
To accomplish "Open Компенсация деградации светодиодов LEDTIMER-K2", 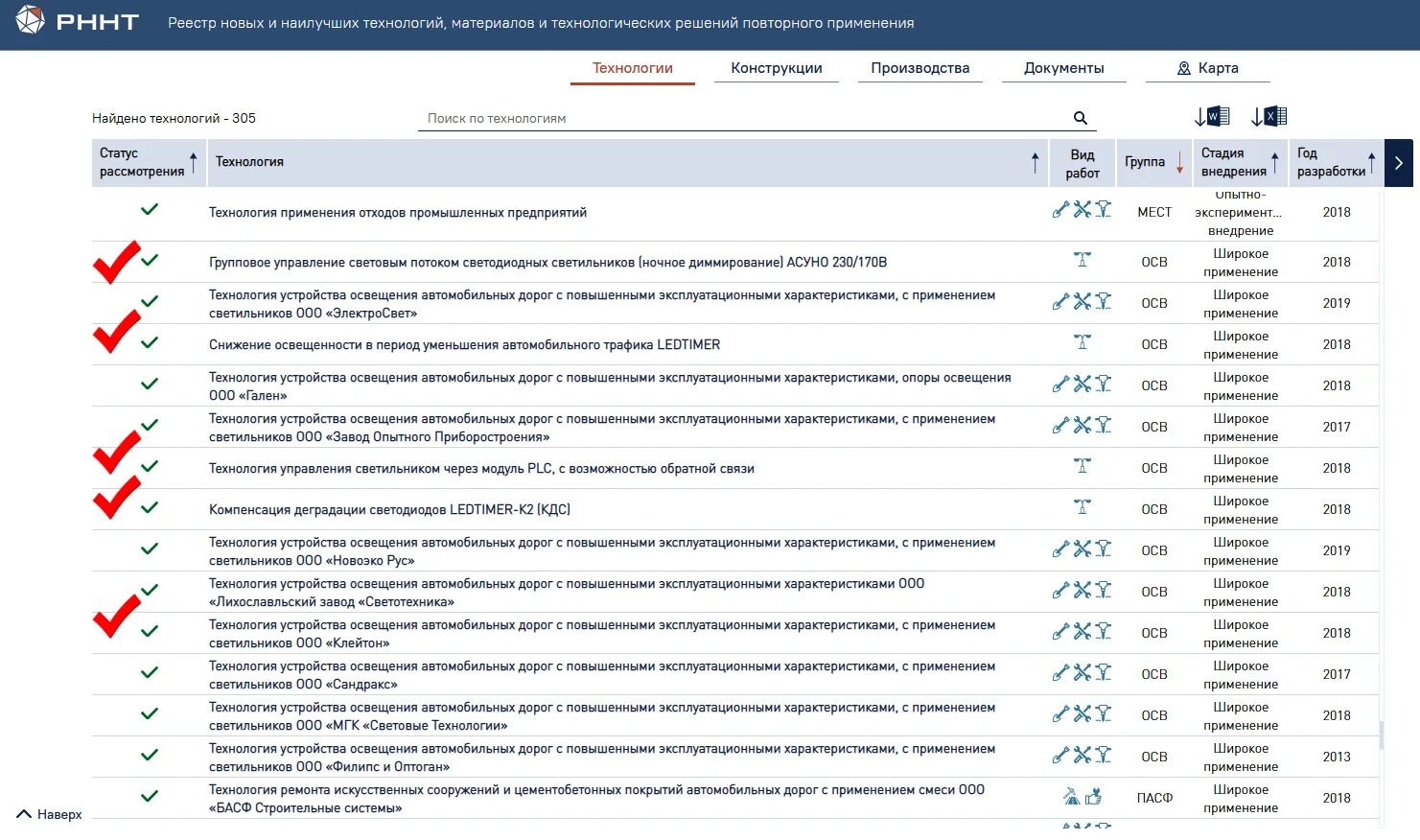I will [x=389, y=509].
